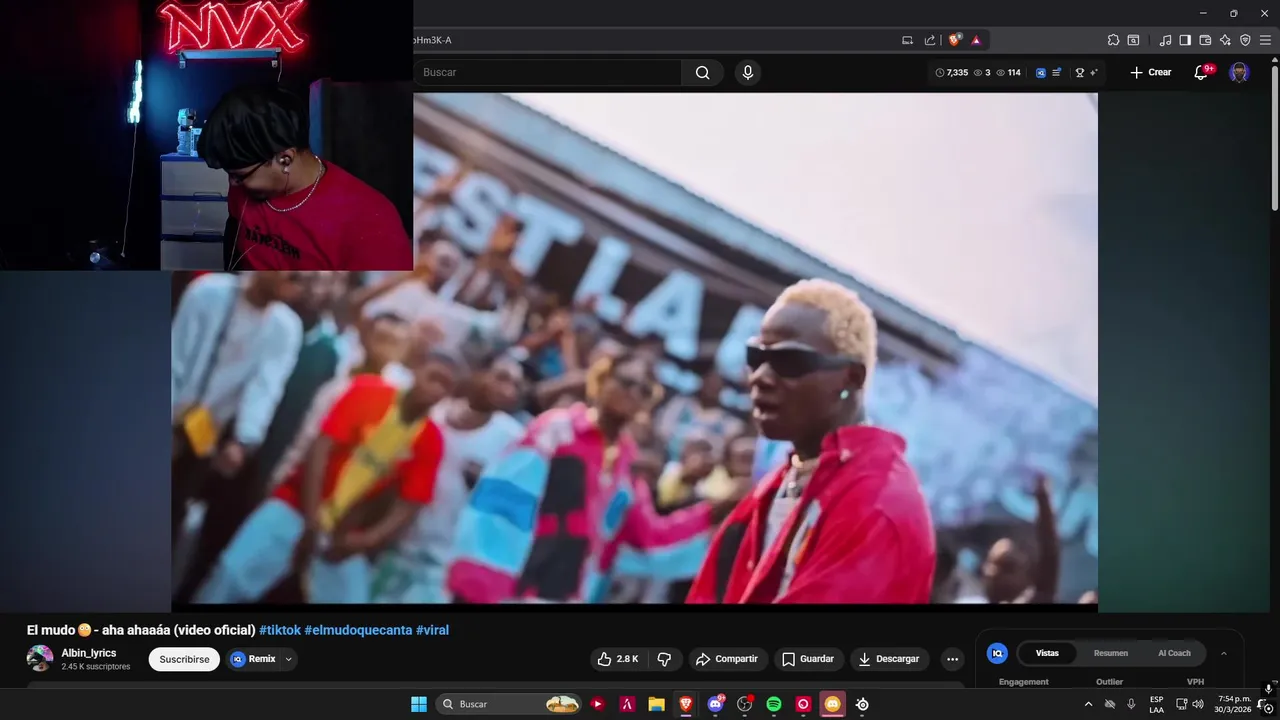Click the Compartir share button
Viewport: 1280px width, 720px height.
(x=727, y=659)
